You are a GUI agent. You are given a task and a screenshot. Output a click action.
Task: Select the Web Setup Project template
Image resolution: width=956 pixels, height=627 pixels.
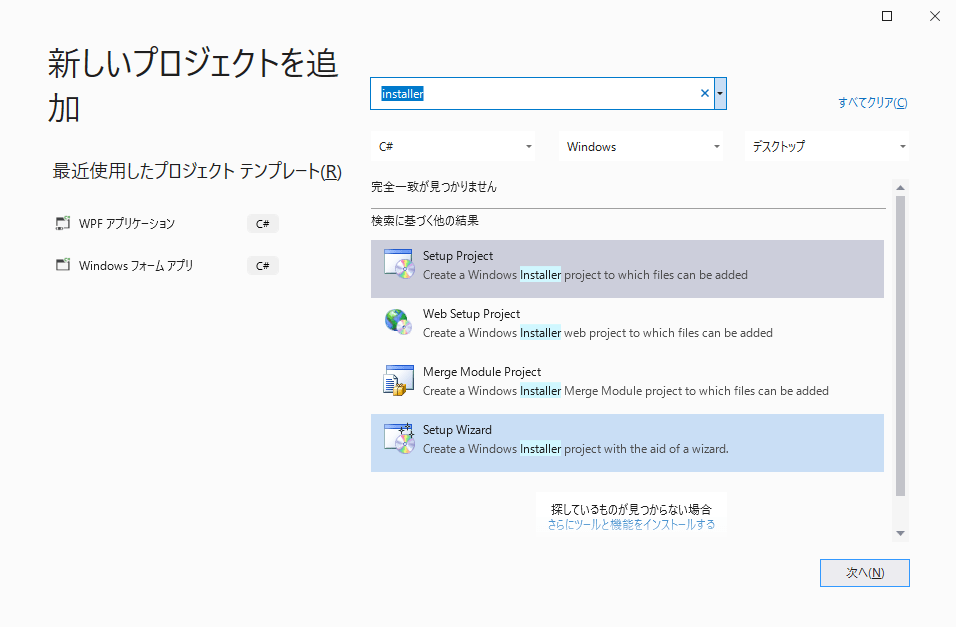627,327
